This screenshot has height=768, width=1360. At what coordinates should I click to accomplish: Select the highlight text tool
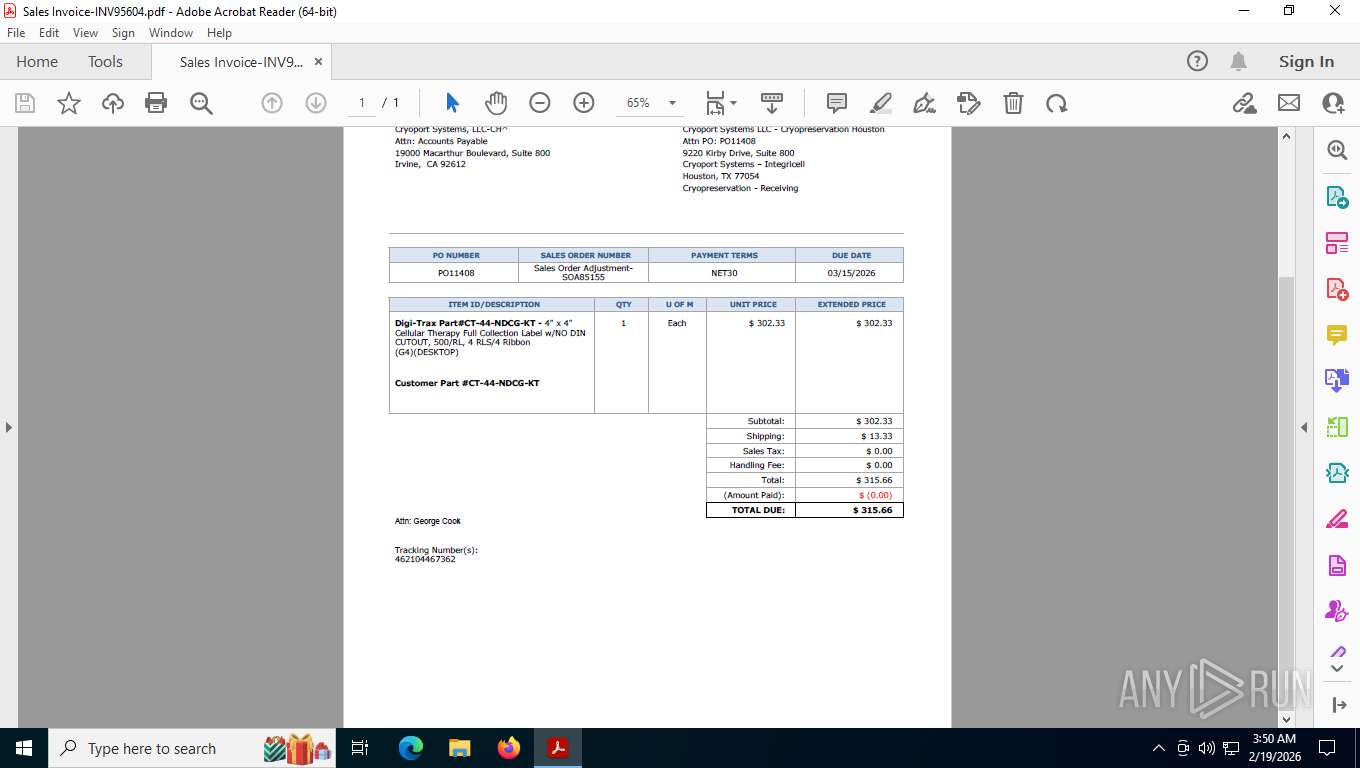click(x=881, y=103)
